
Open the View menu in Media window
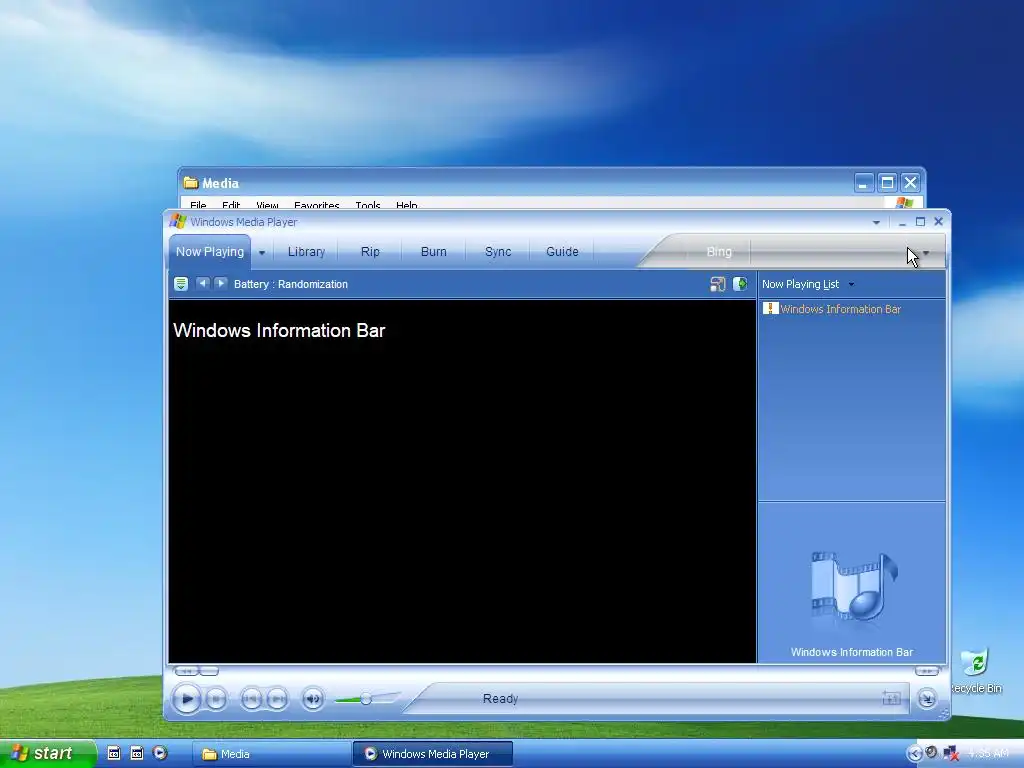[267, 205]
